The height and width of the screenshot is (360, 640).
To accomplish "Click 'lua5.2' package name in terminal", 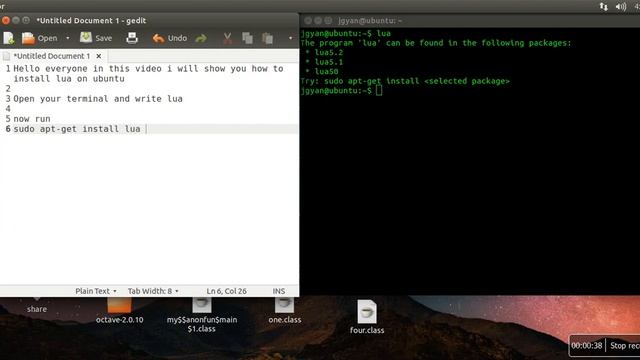I will (329, 52).
